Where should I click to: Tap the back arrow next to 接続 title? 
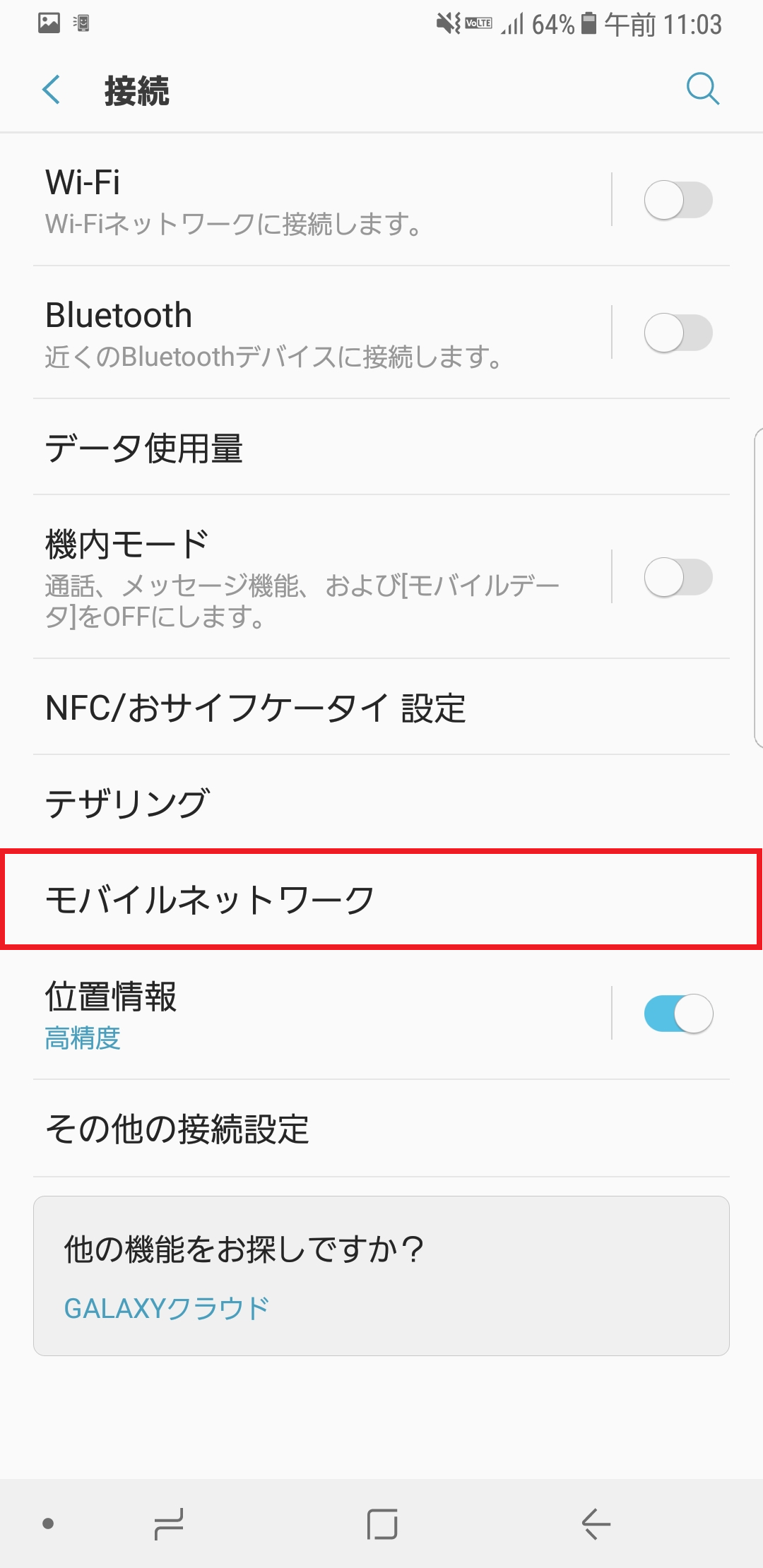point(51,90)
